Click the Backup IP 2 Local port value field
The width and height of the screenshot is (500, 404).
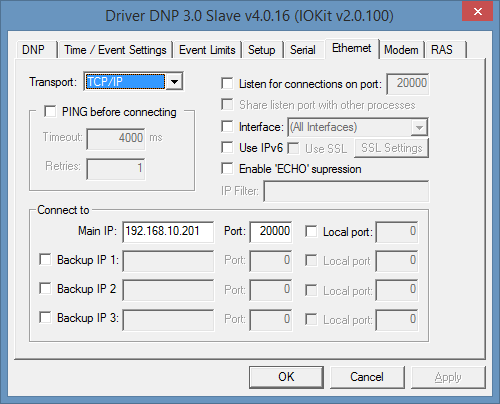point(397,290)
